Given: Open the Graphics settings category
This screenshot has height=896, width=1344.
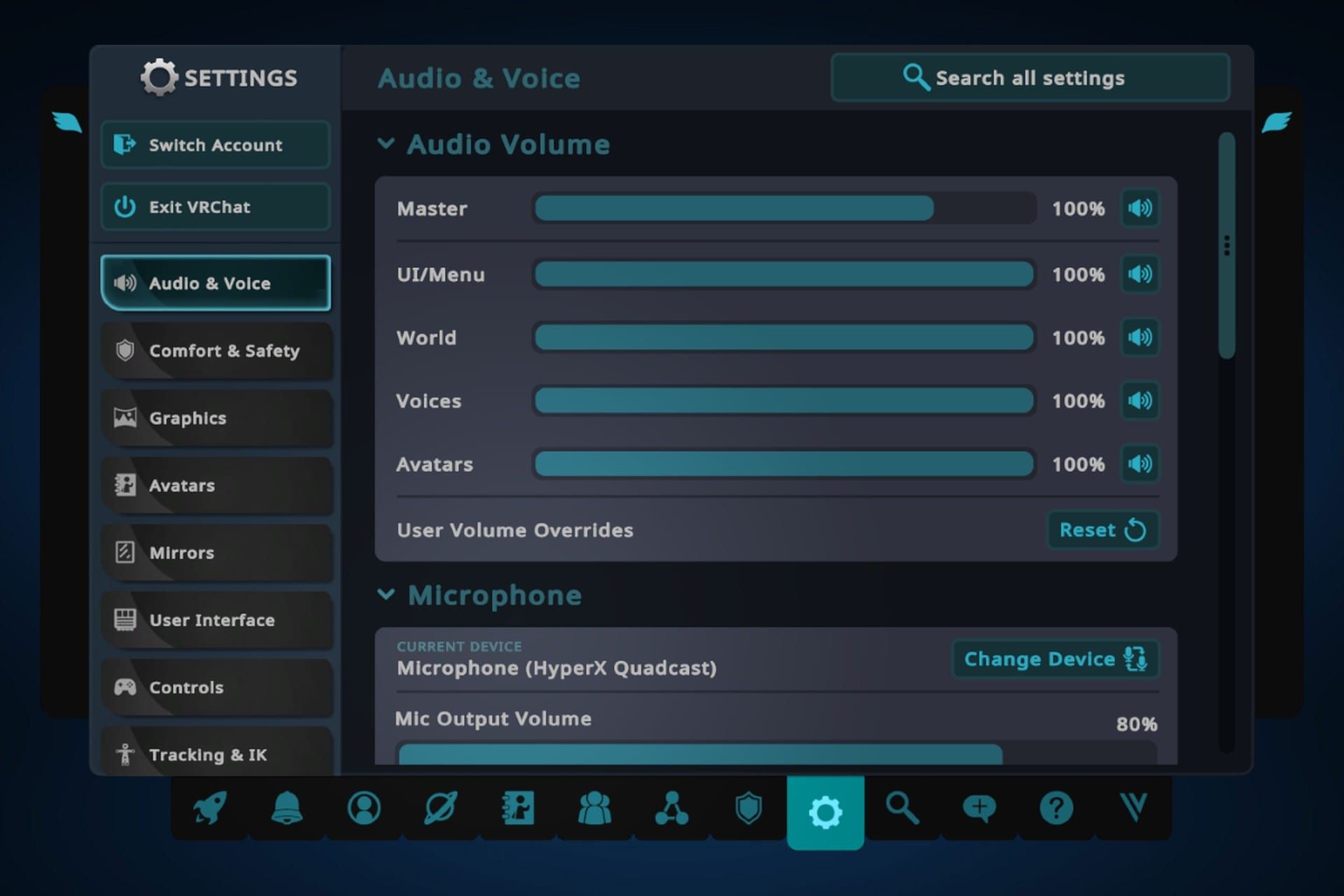Looking at the screenshot, I should pyautogui.click(x=216, y=418).
